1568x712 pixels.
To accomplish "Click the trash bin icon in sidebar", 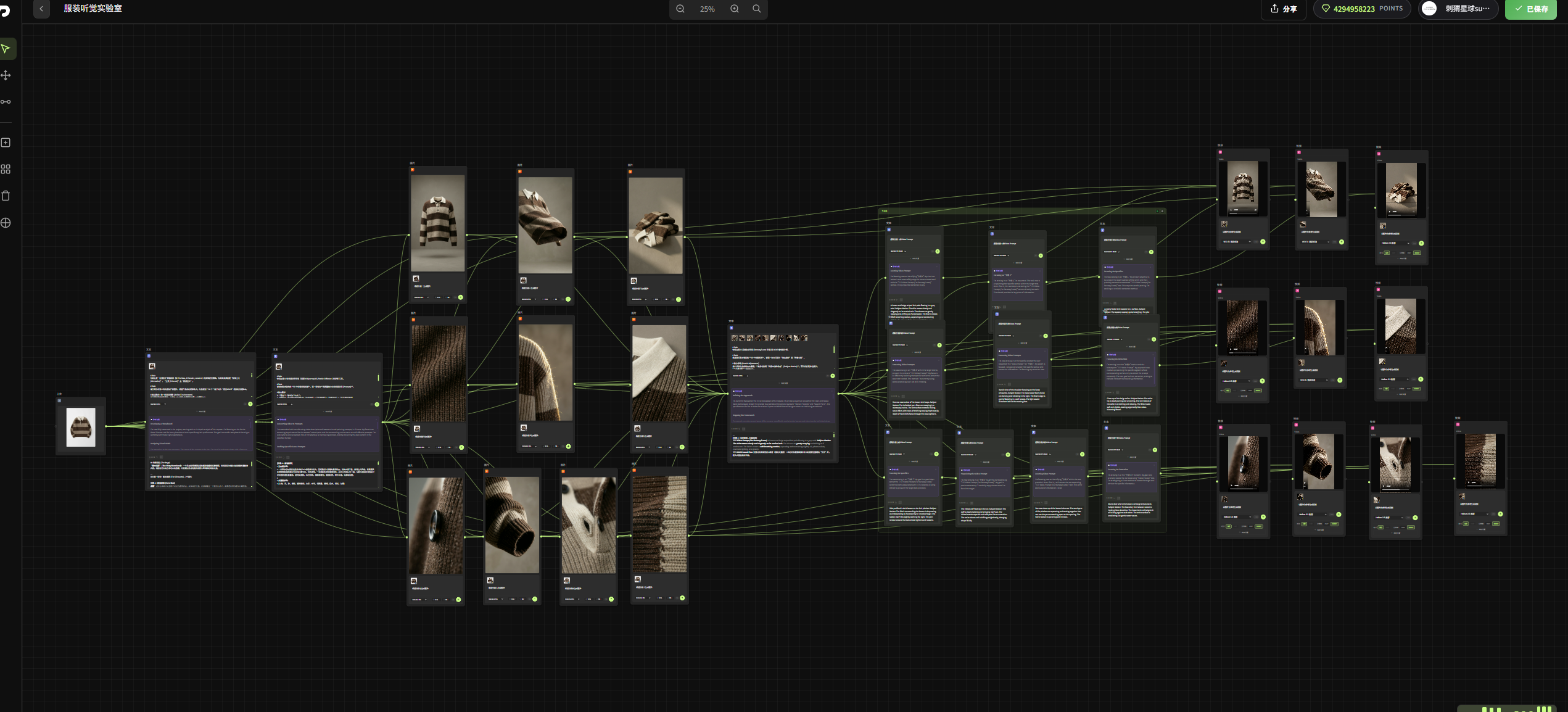I will [x=6, y=196].
